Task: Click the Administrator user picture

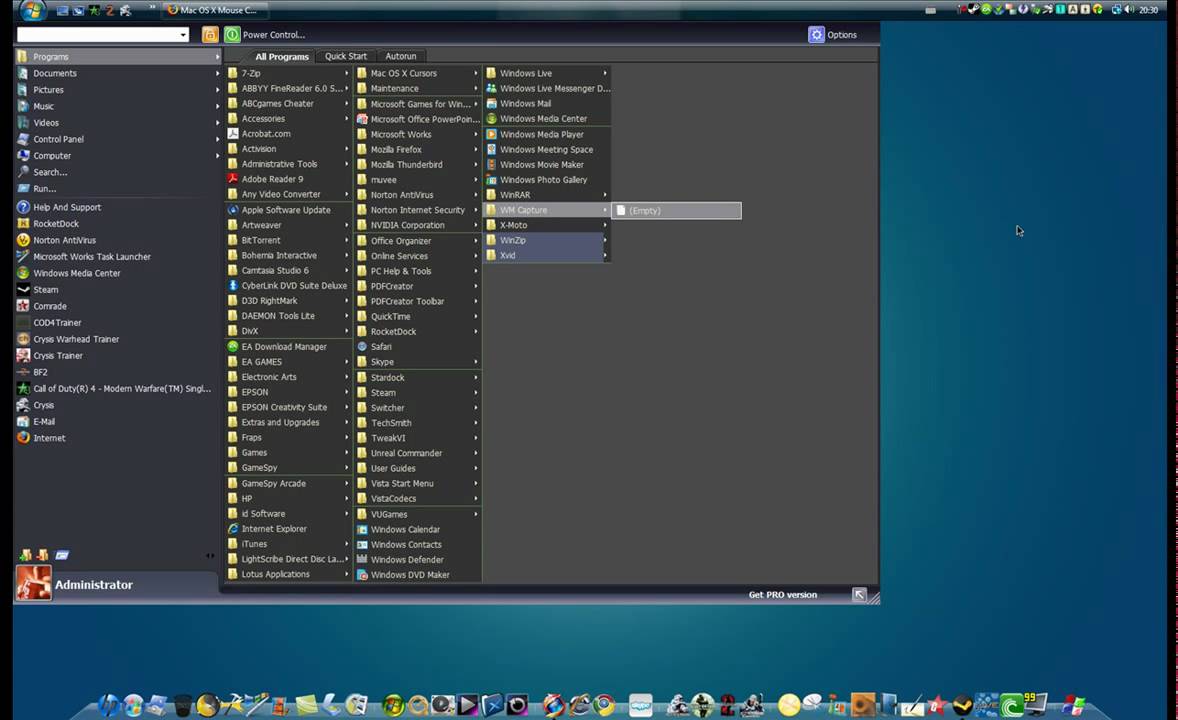Action: [x=34, y=583]
